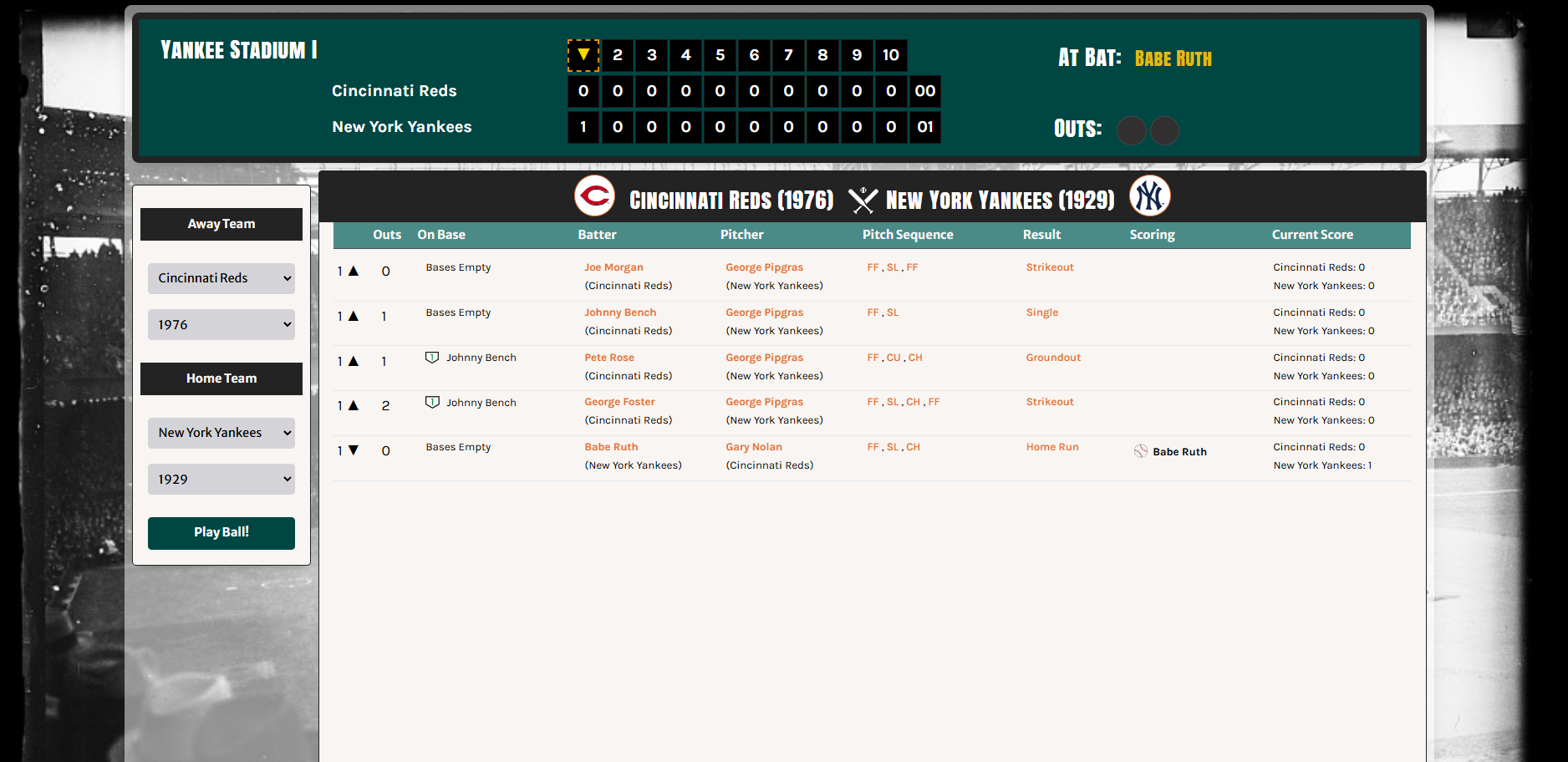Click Cincinnati Reds (1976) heading

tap(731, 201)
